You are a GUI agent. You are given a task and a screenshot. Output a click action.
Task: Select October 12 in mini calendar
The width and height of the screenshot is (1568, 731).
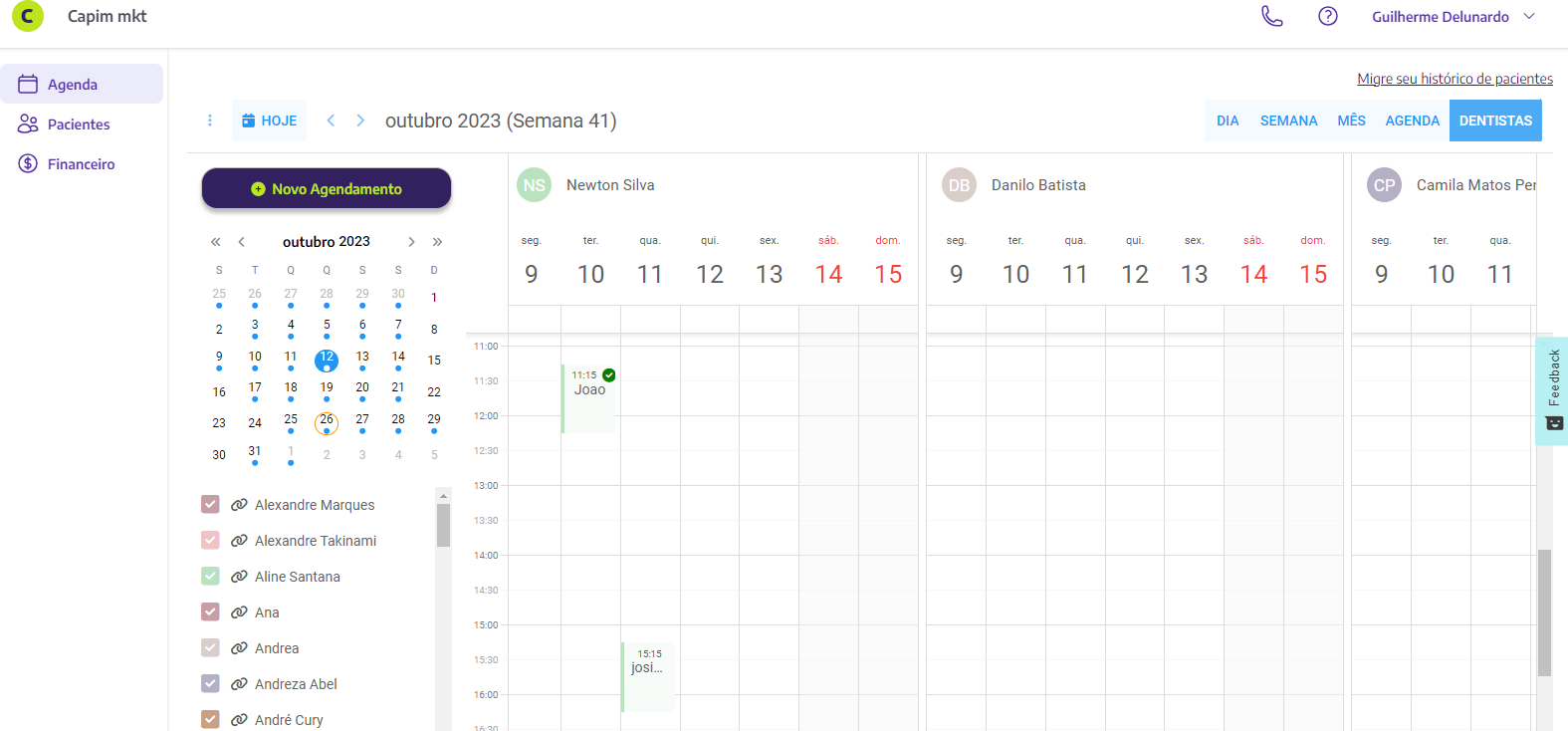327,360
